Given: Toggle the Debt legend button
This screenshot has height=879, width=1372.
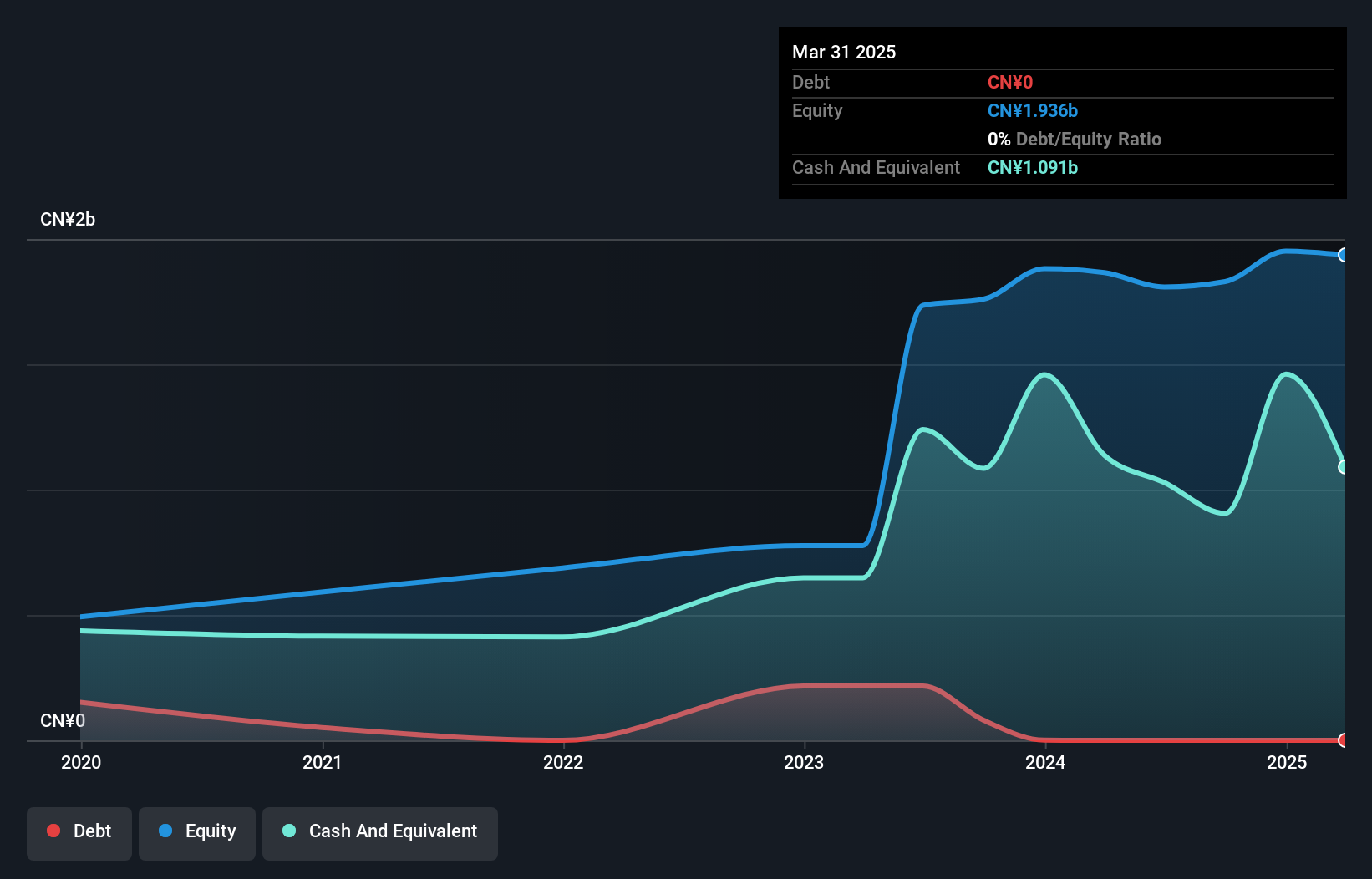Looking at the screenshot, I should [x=79, y=833].
